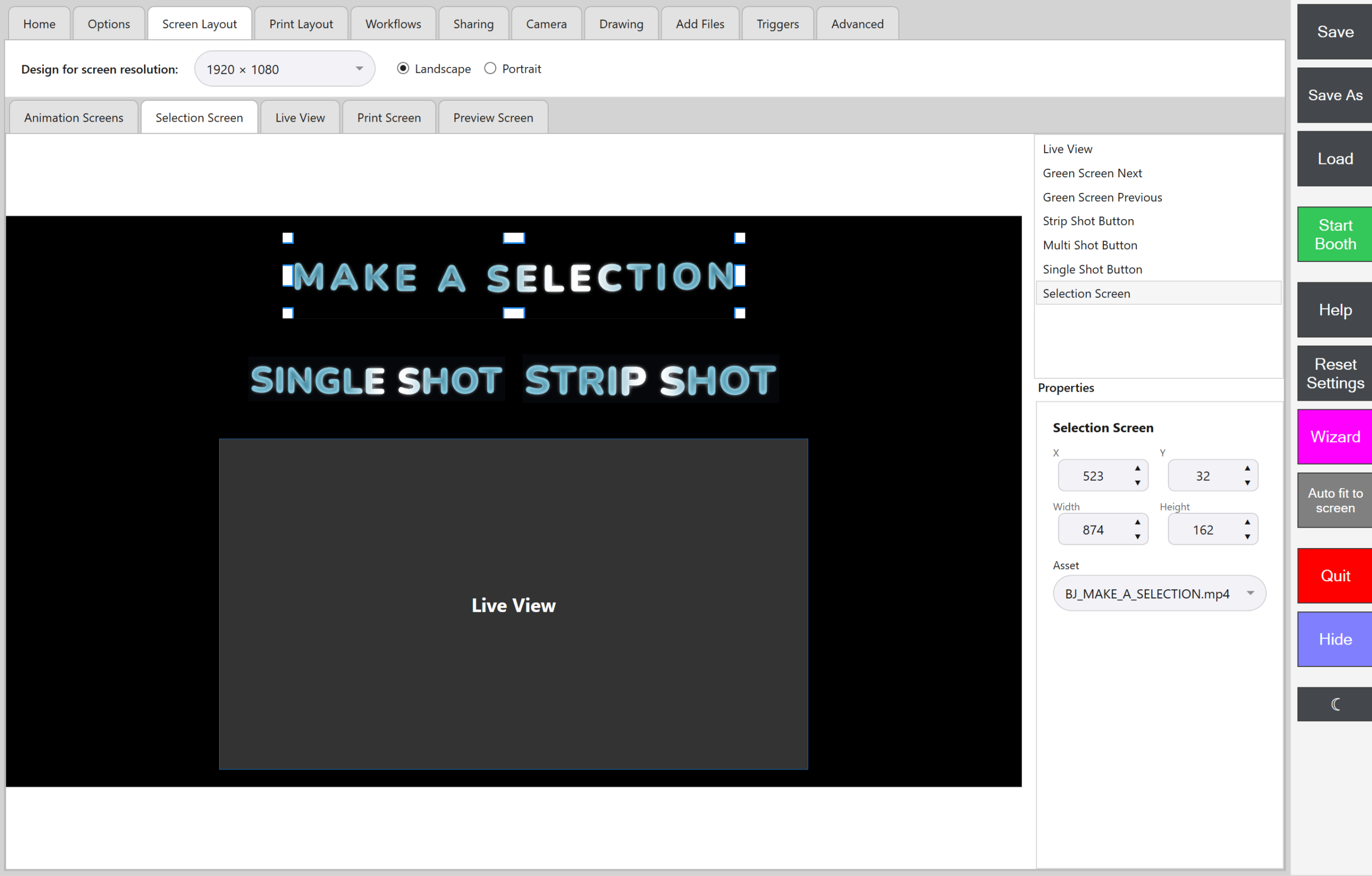
Task: Open the Preview Screen sub-tab
Action: coord(493,117)
